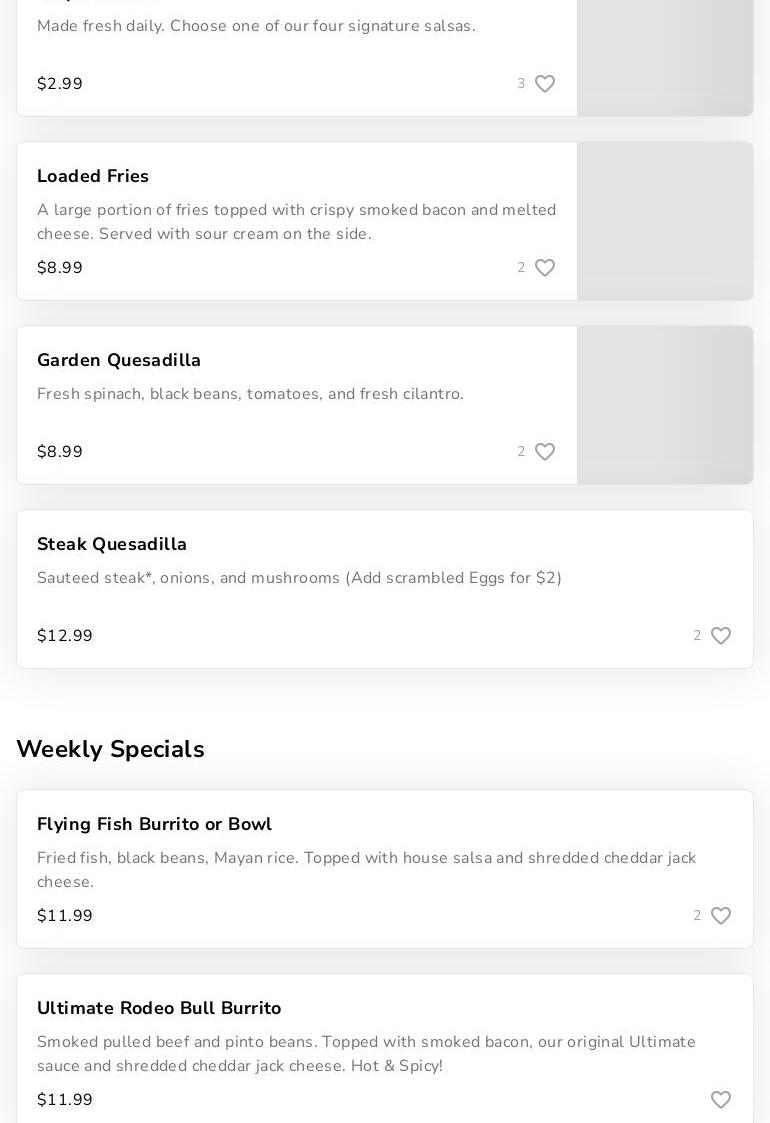Open the Garden Quesadilla item
Screen dimensions: 770x1123
pos(119,360)
